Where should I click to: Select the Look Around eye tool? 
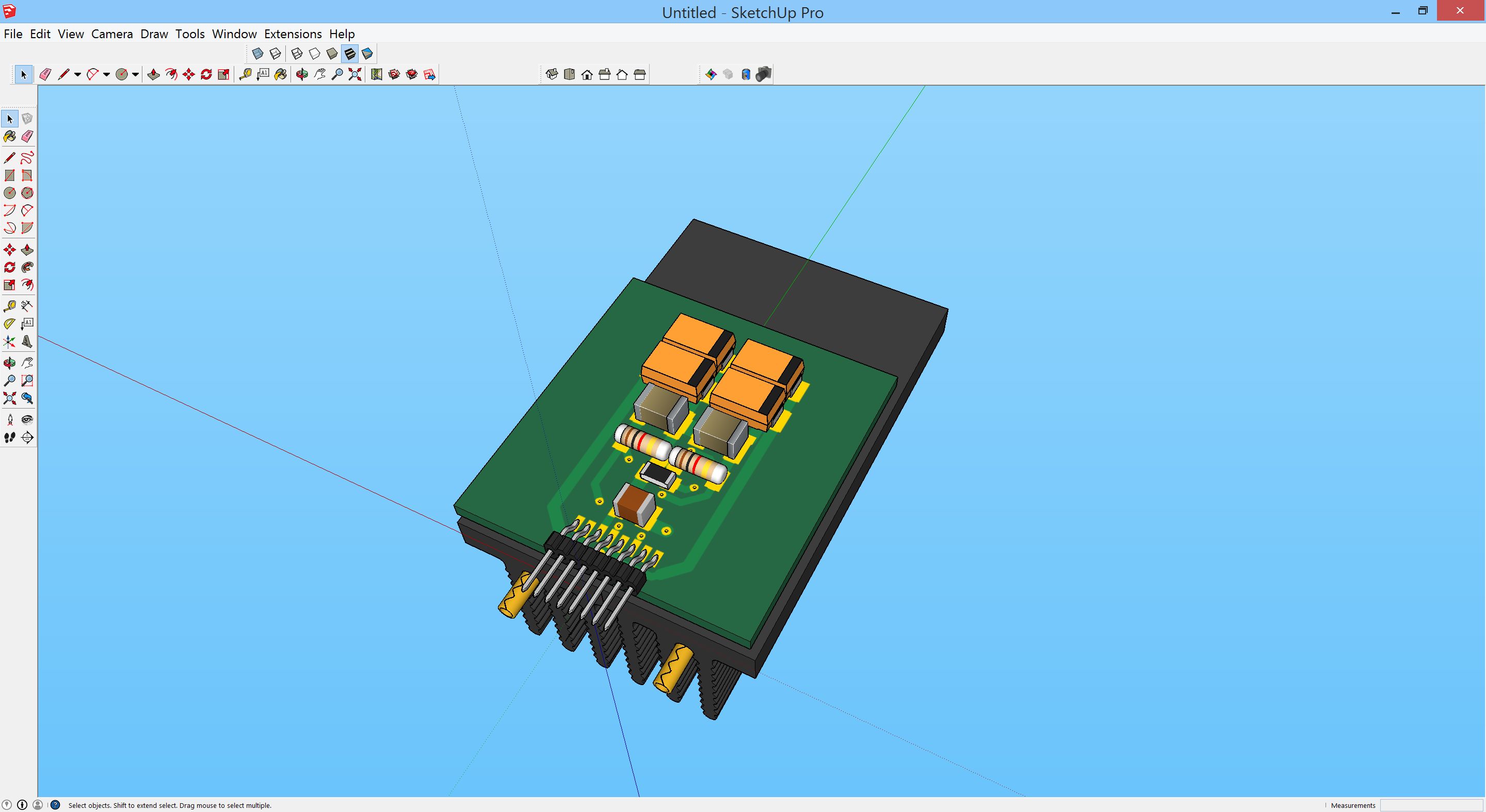(x=26, y=420)
